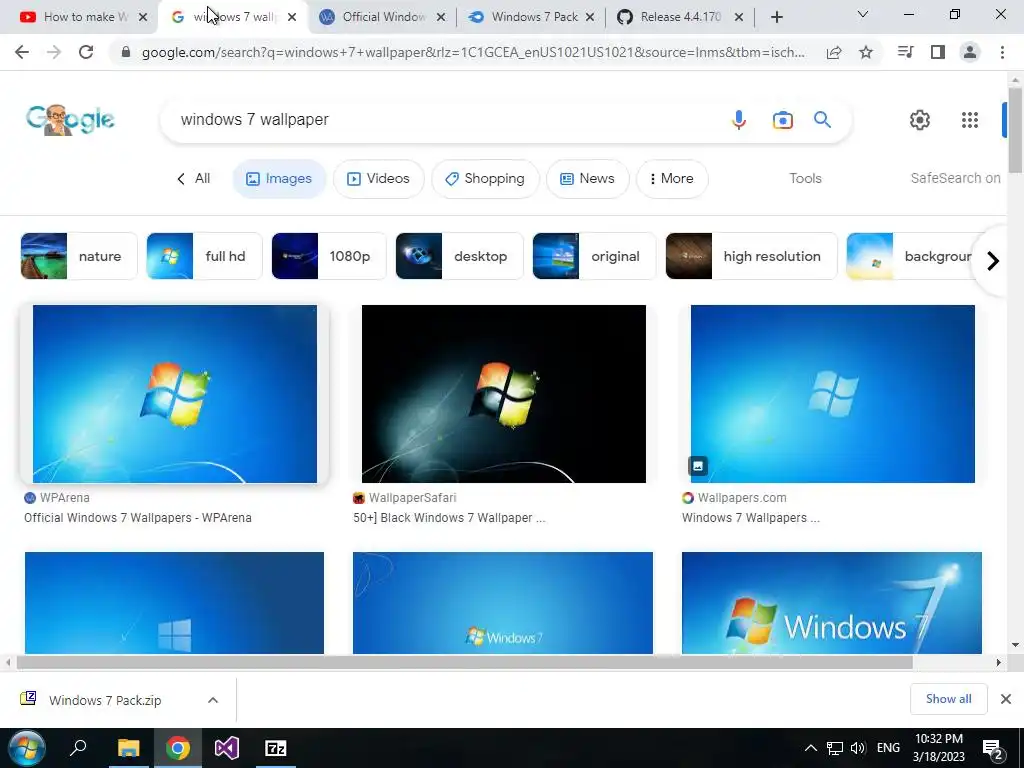Open File Explorer from taskbar

[x=129, y=748]
